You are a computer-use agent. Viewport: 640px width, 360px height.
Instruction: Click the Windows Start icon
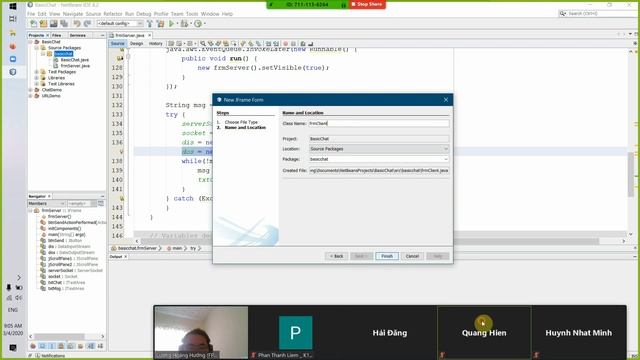tap(13, 7)
